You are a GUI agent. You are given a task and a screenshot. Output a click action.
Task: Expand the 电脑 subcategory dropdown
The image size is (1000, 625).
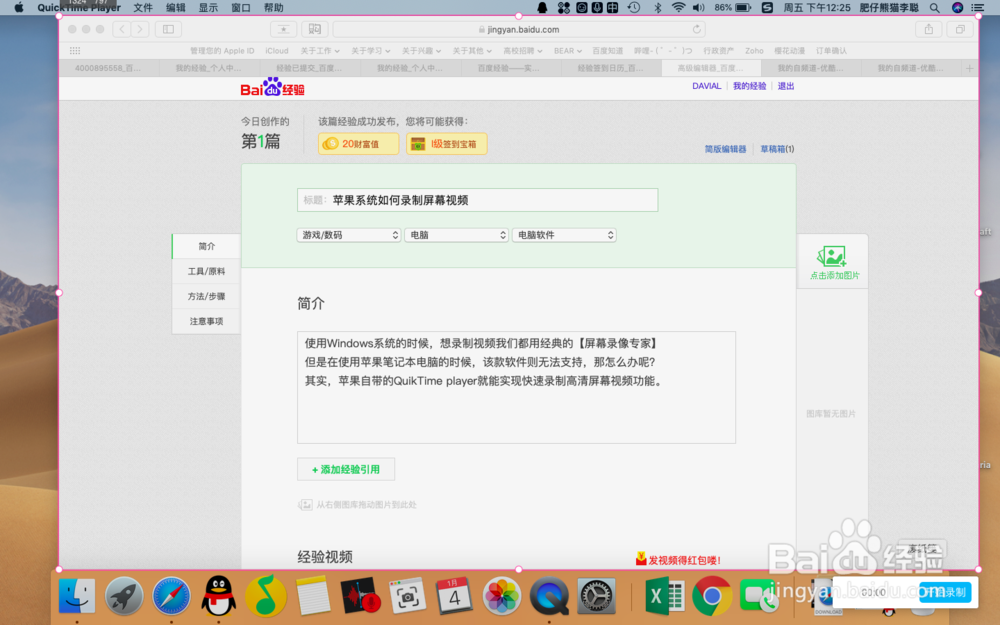456,234
